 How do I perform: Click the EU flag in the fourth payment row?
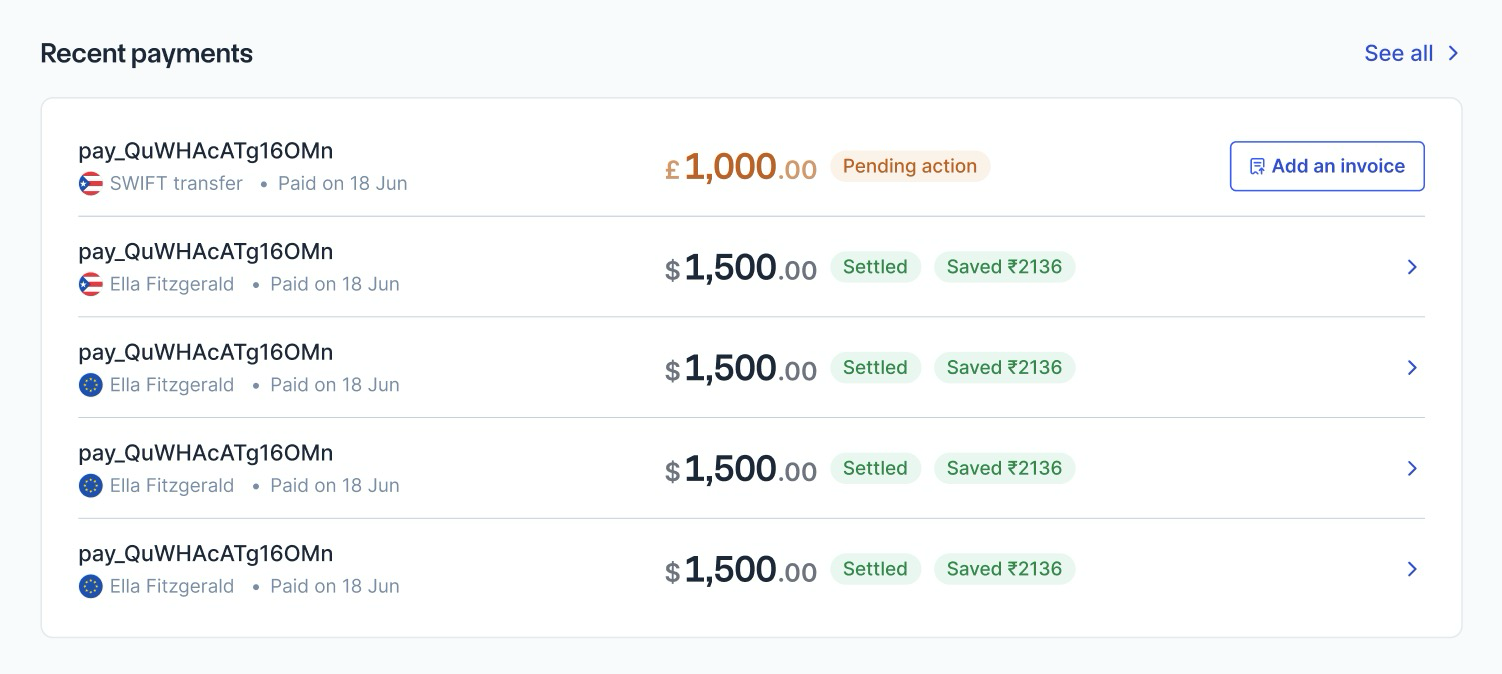pyautogui.click(x=91, y=486)
